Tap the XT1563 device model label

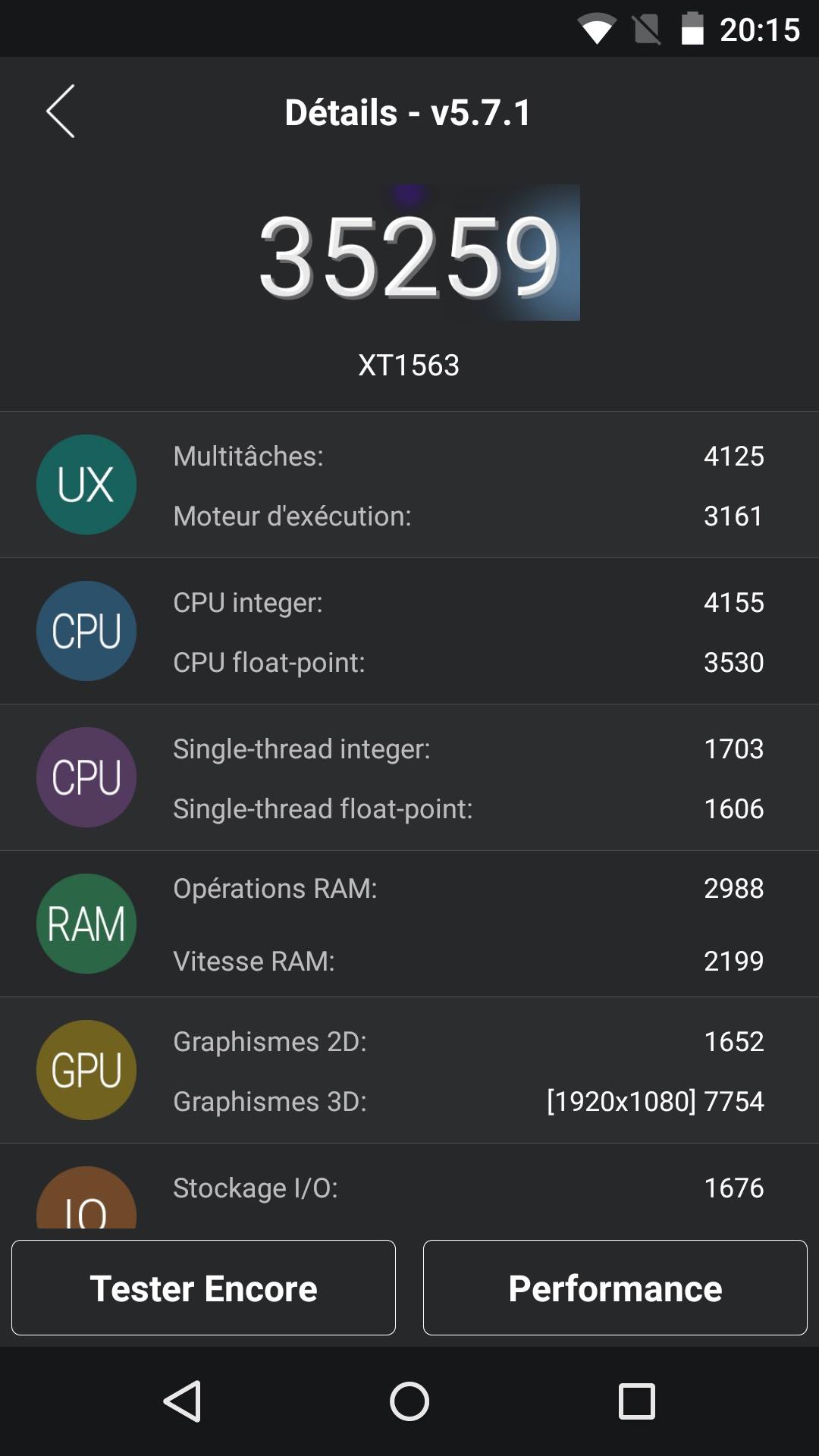point(409,366)
